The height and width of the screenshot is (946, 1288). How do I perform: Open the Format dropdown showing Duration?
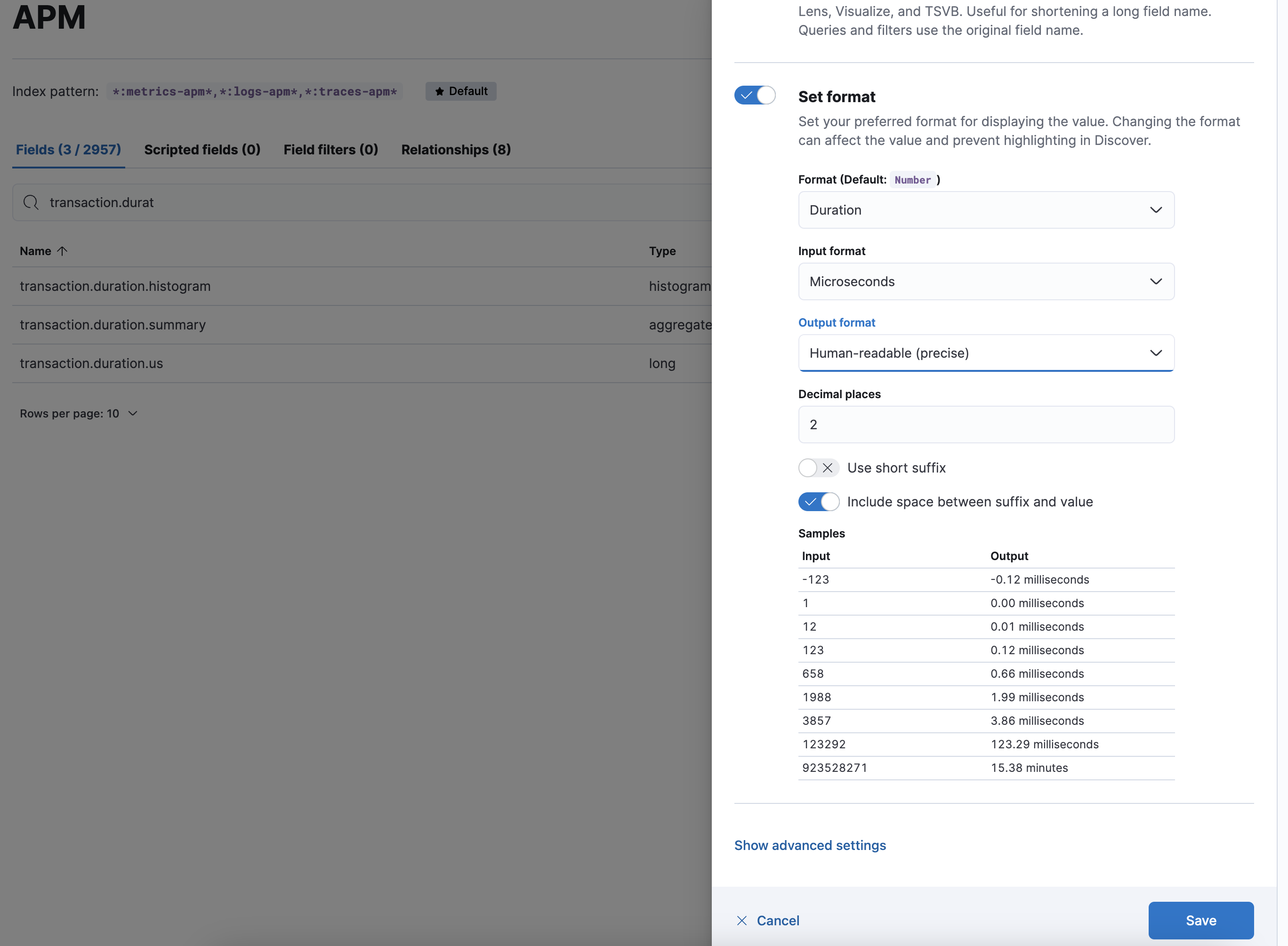985,209
